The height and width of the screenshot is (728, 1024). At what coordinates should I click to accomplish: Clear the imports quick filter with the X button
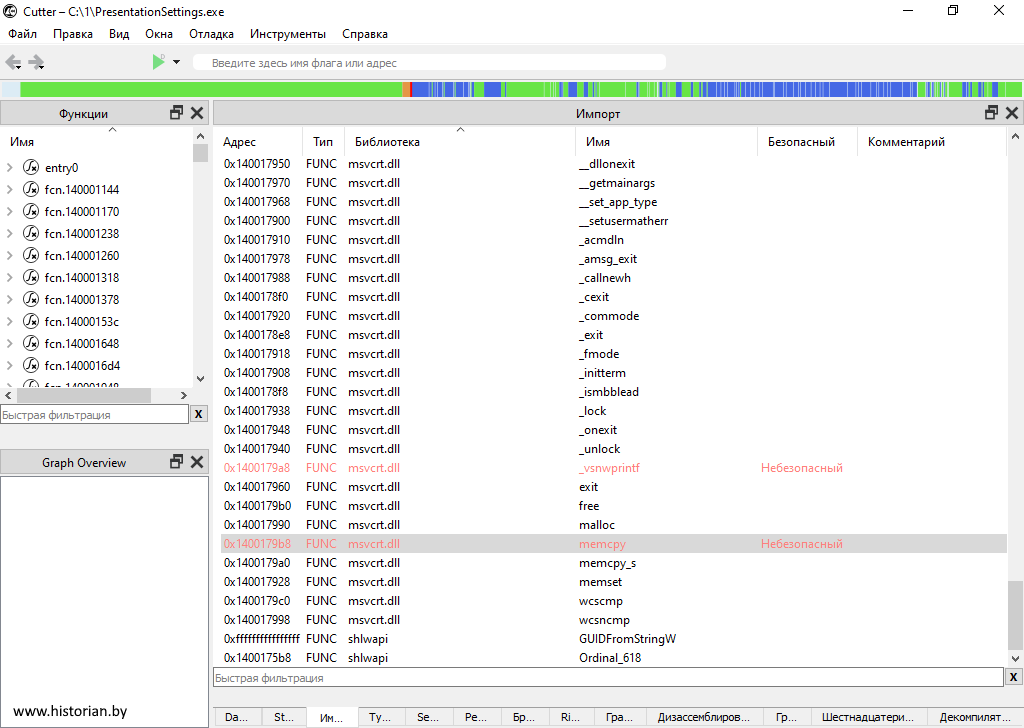point(1013,678)
